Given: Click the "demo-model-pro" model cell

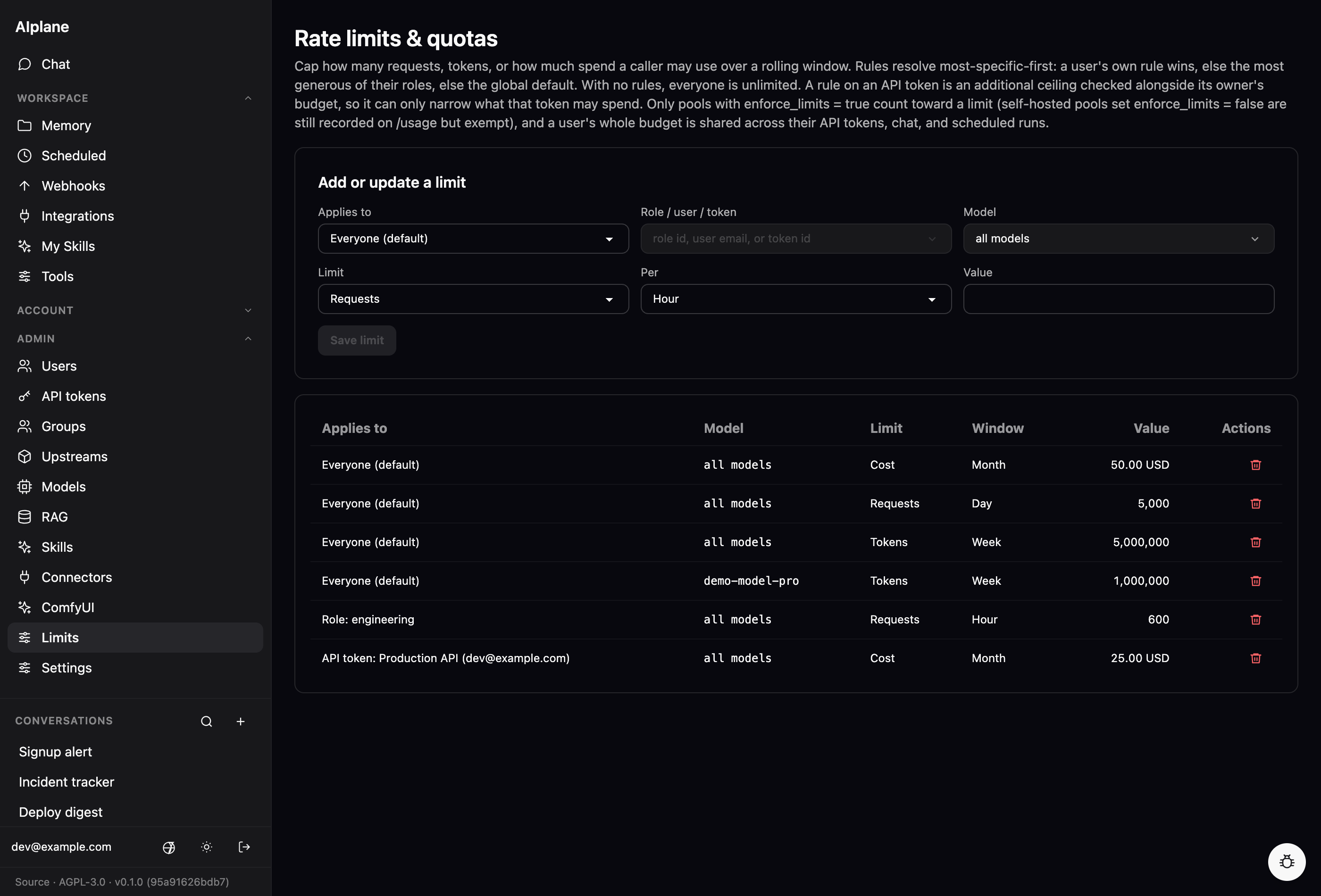Looking at the screenshot, I should click(x=751, y=581).
